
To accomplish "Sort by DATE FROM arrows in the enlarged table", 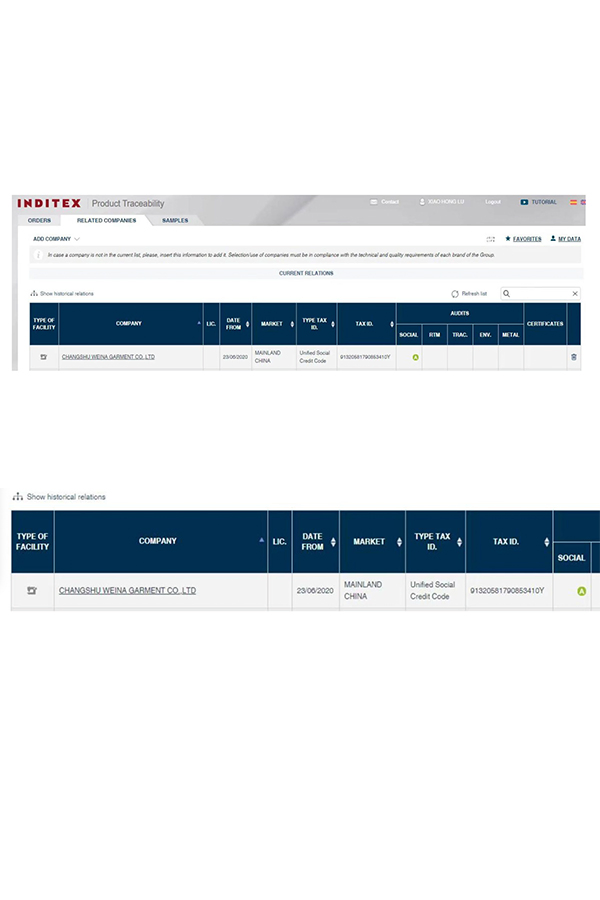I will pyautogui.click(x=333, y=542).
